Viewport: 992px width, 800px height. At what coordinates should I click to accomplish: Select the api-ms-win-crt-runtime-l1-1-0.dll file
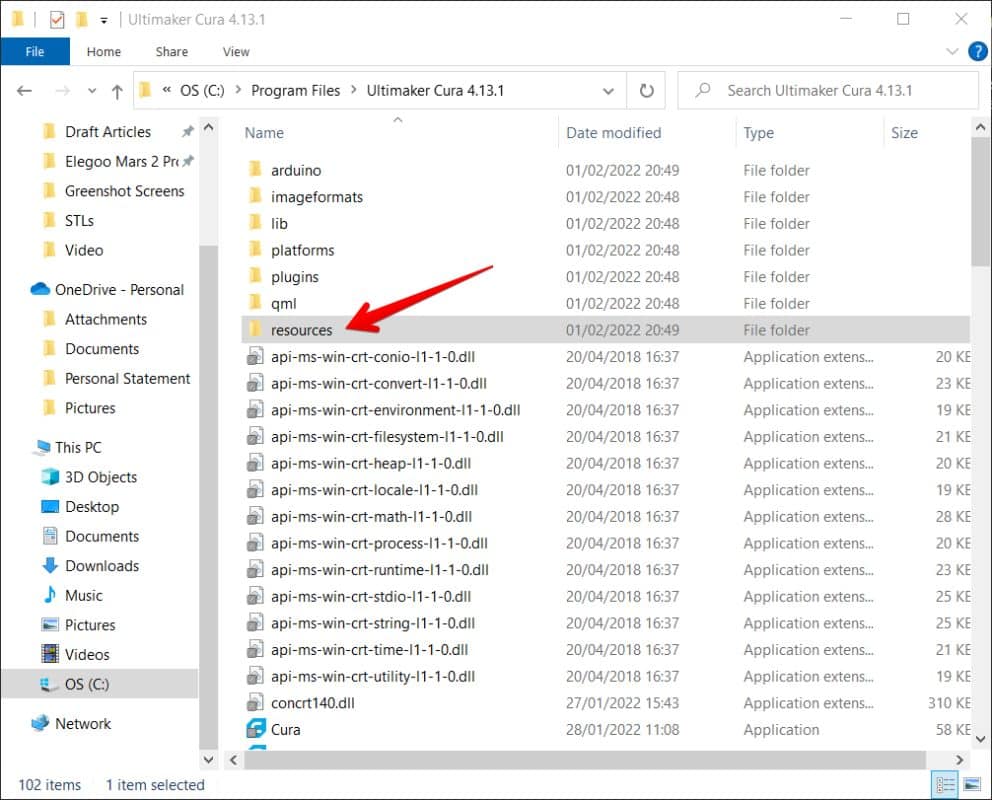605,570
